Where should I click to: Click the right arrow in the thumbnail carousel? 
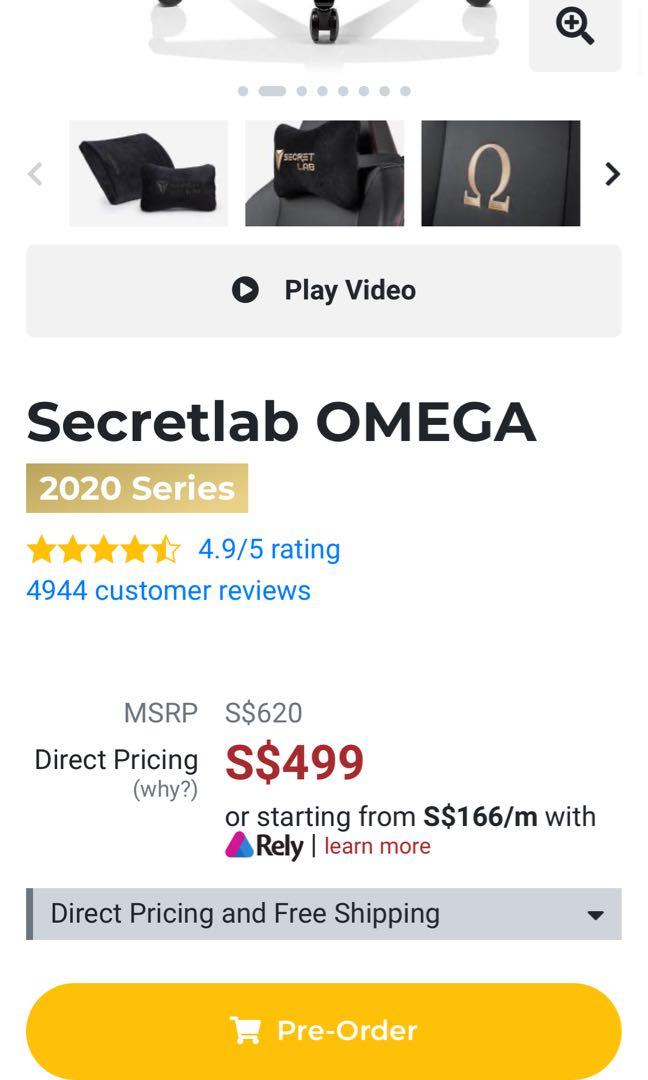[613, 173]
